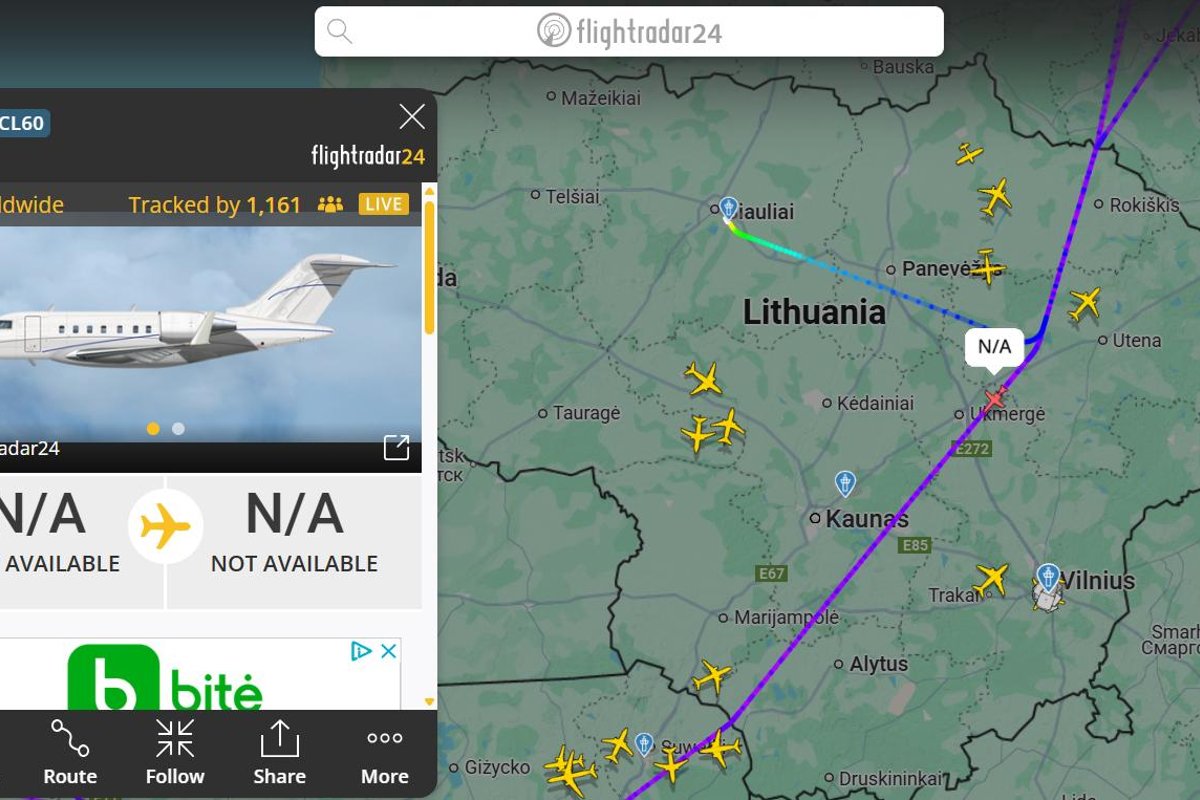
Task: Dismiss the bitė advertisement
Action: pyautogui.click(x=389, y=651)
